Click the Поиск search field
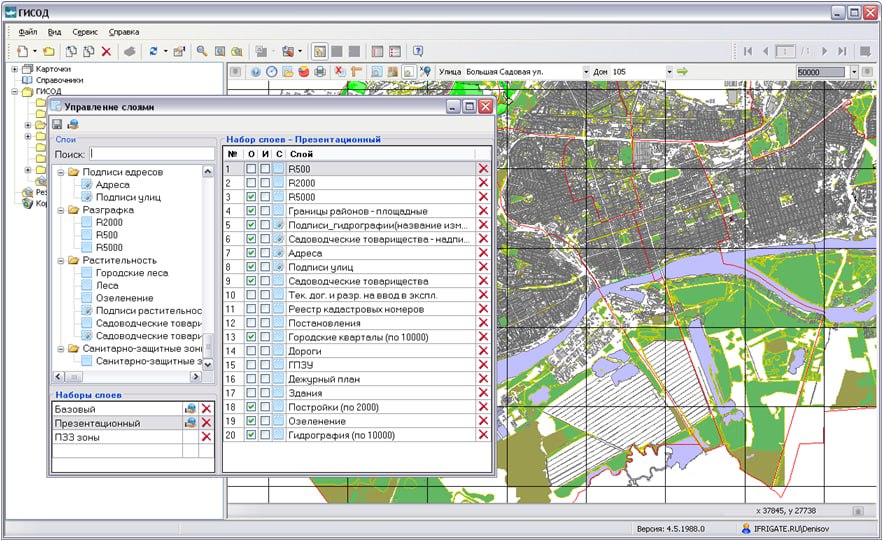883x541 pixels. [x=151, y=154]
